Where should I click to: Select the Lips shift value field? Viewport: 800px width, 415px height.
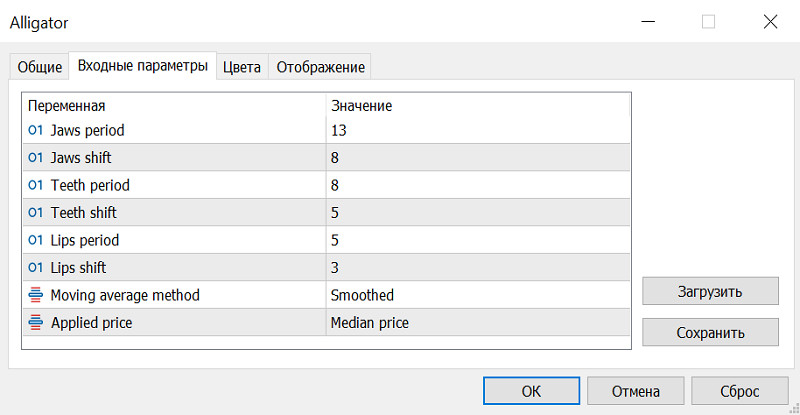tap(477, 268)
